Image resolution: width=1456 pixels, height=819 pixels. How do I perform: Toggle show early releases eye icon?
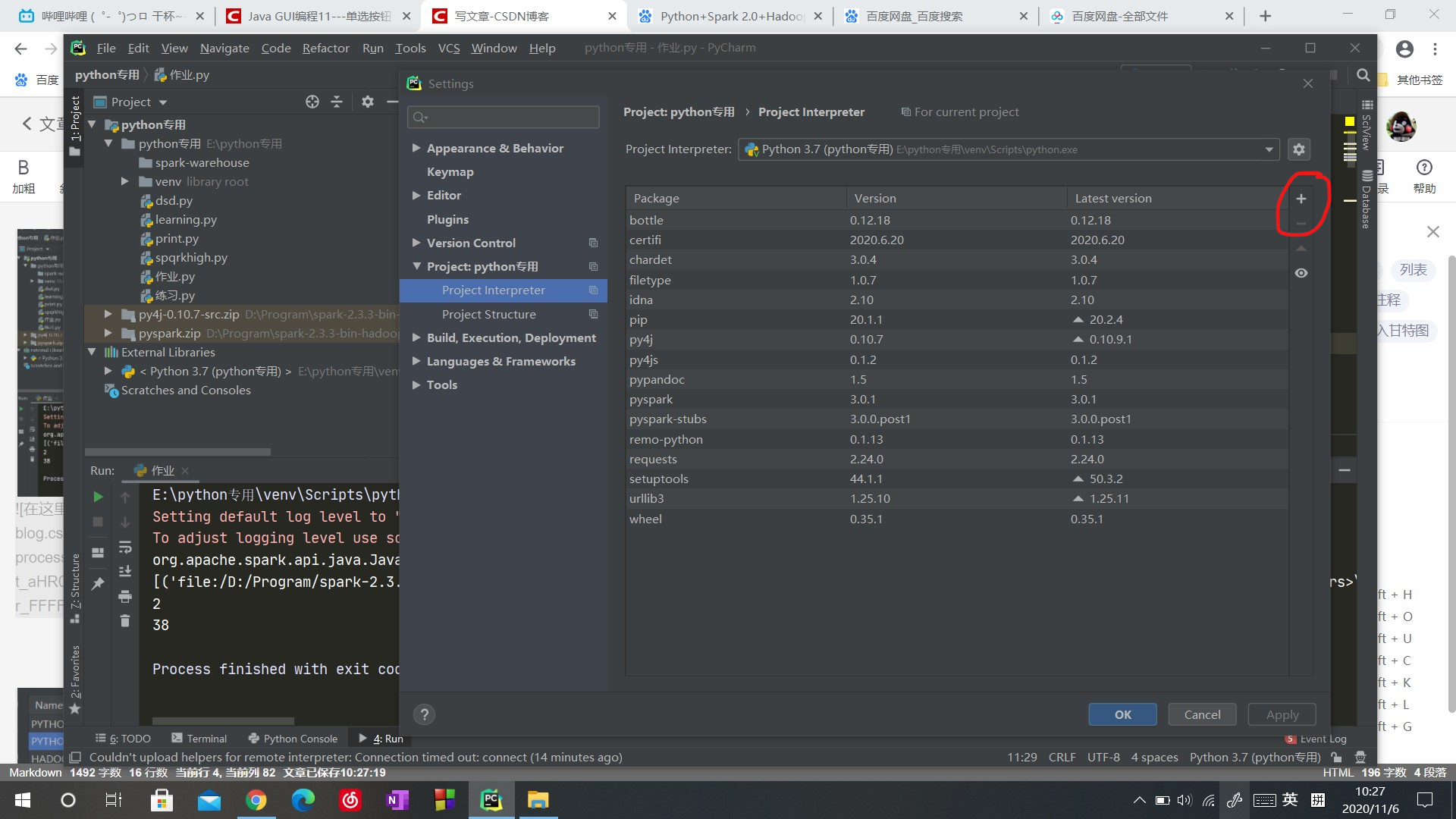[1301, 273]
